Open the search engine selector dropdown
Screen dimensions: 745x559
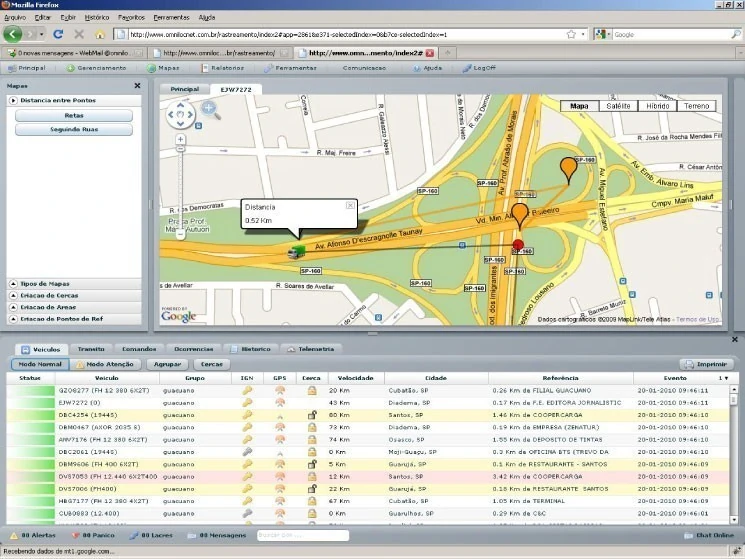(x=602, y=34)
